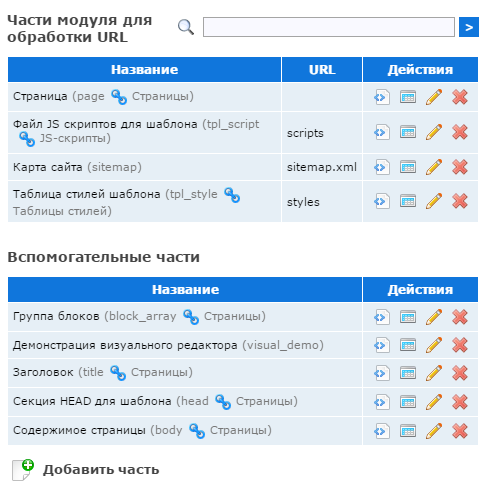Screen dimensions: 487x492
Task: Delete the Таблица стилей шаблона part
Action: pyautogui.click(x=460, y=201)
